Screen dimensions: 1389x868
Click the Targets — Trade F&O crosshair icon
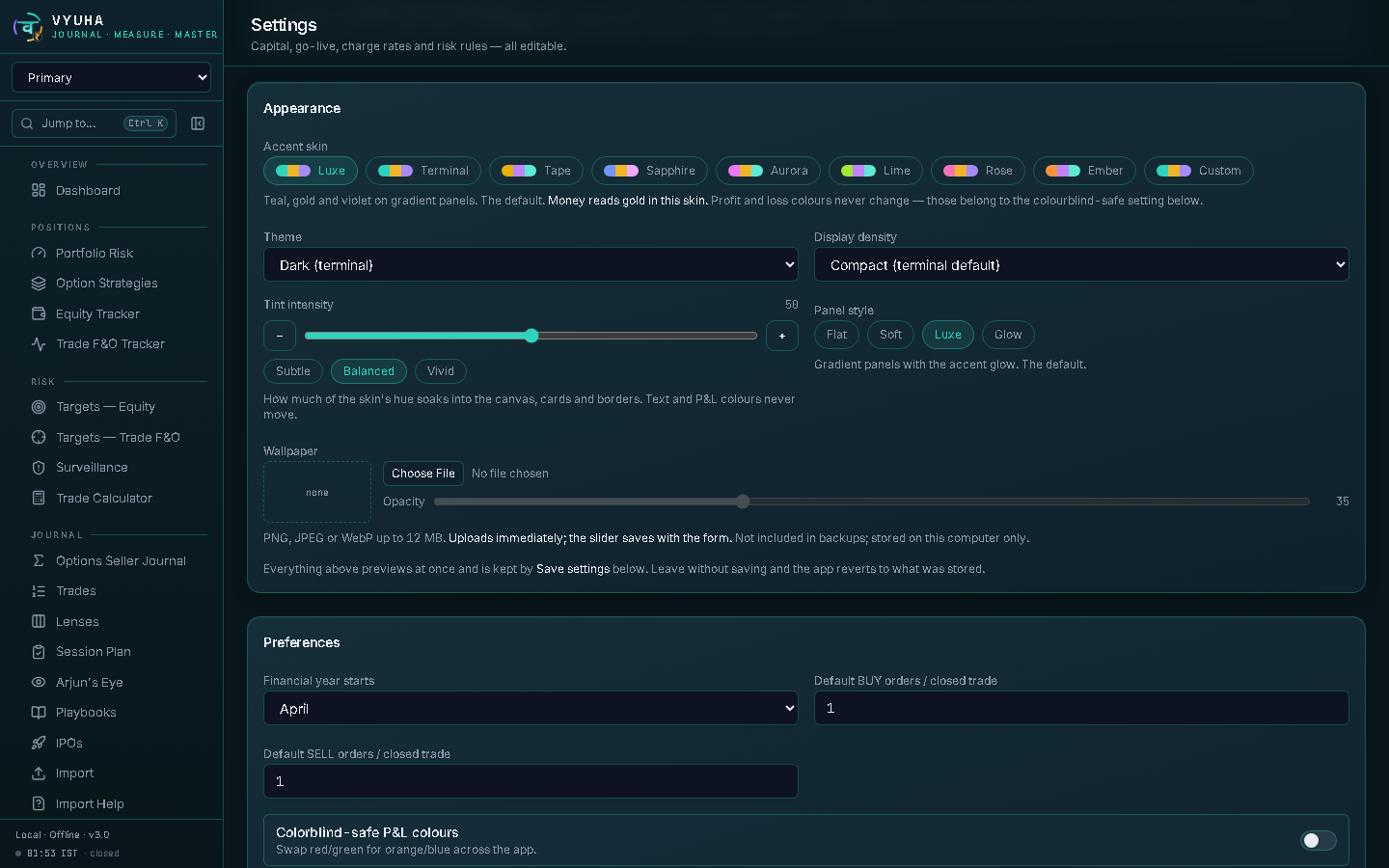[x=39, y=437]
